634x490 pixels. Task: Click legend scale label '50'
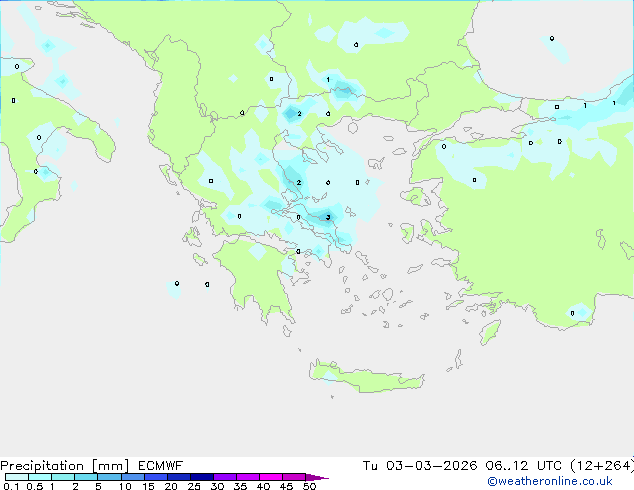coord(309,486)
